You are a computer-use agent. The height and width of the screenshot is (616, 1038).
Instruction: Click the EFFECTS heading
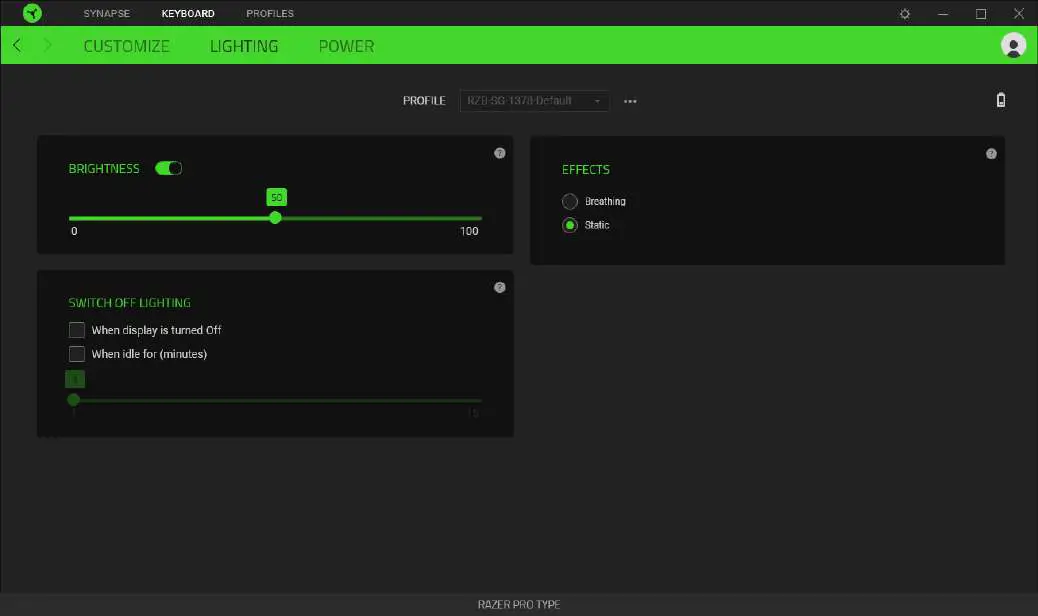point(586,169)
